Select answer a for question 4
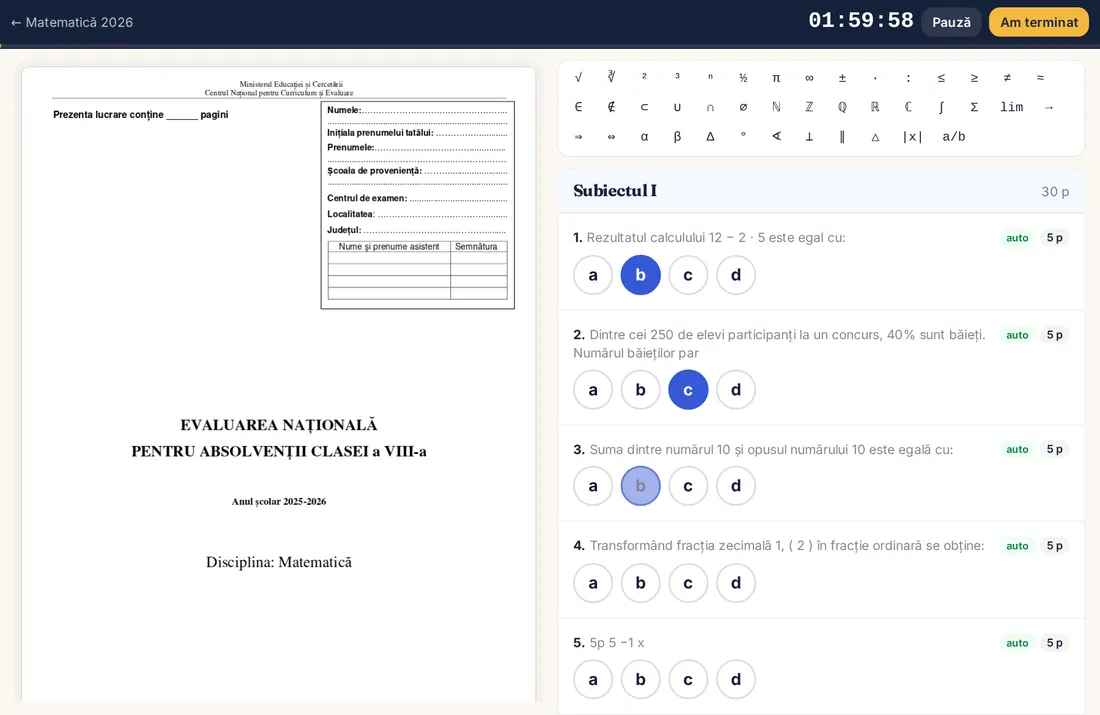The width and height of the screenshot is (1100, 715). [x=593, y=582]
